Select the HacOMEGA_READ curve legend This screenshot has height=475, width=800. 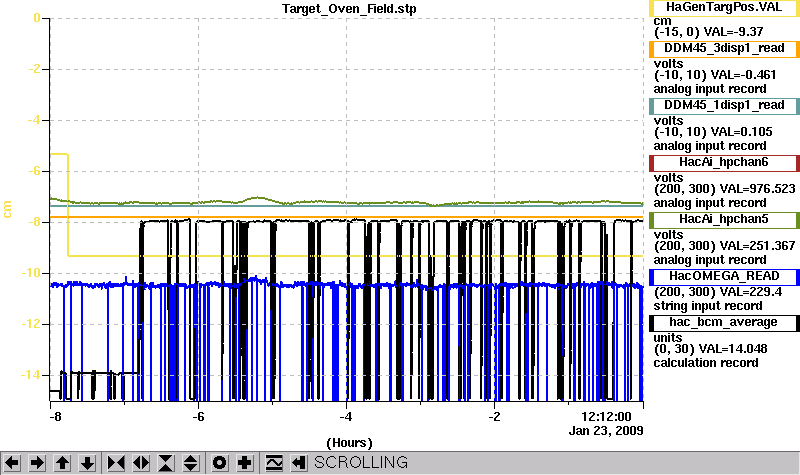724,277
